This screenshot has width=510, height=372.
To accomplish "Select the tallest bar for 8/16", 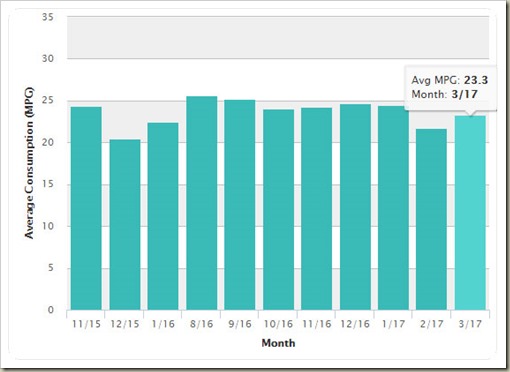I will pos(202,203).
